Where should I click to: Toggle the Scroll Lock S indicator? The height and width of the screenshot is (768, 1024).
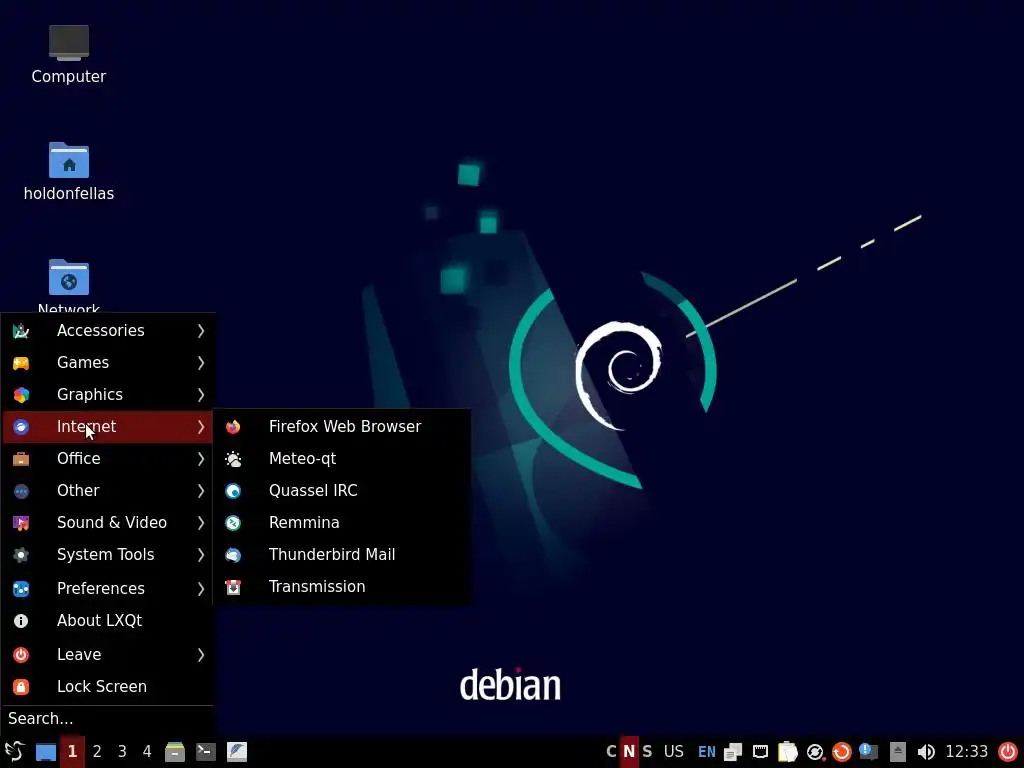647,752
